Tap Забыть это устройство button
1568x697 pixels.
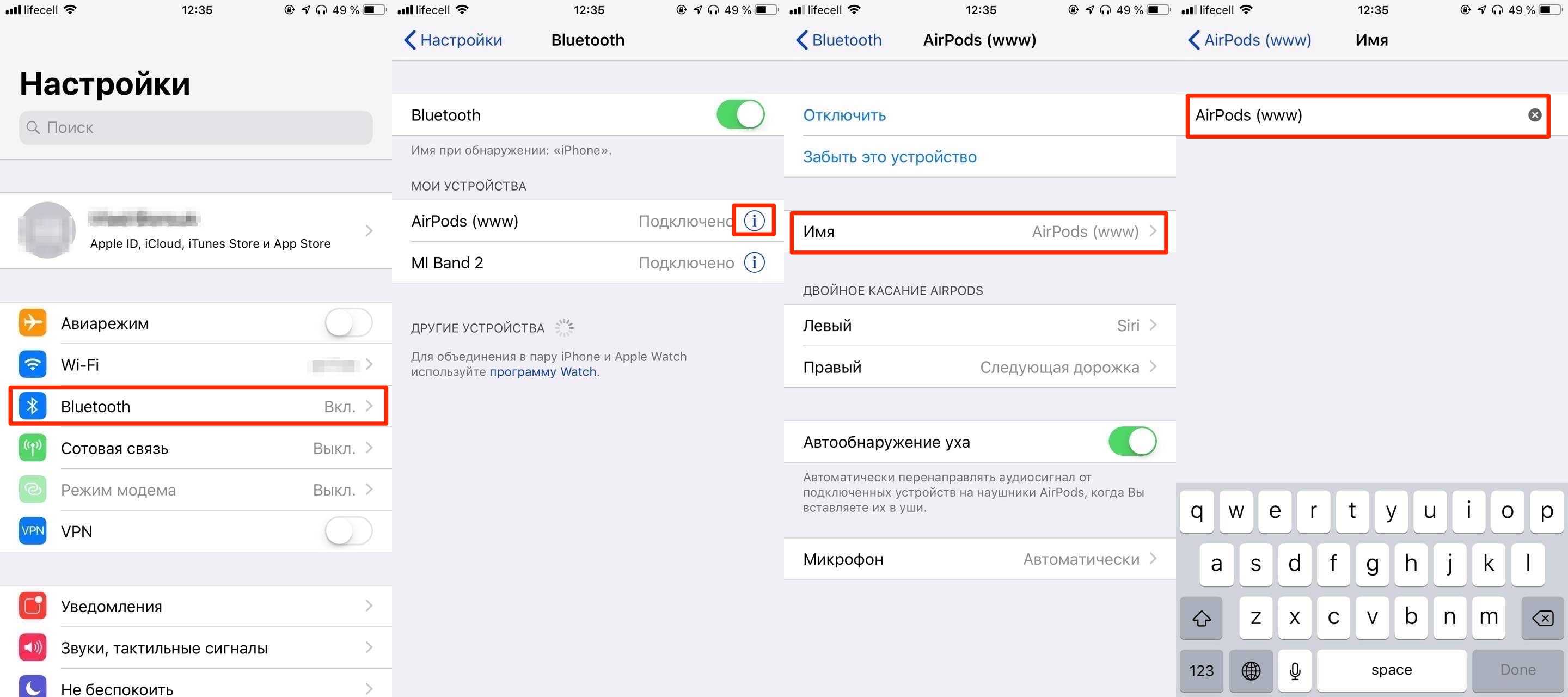click(x=888, y=157)
